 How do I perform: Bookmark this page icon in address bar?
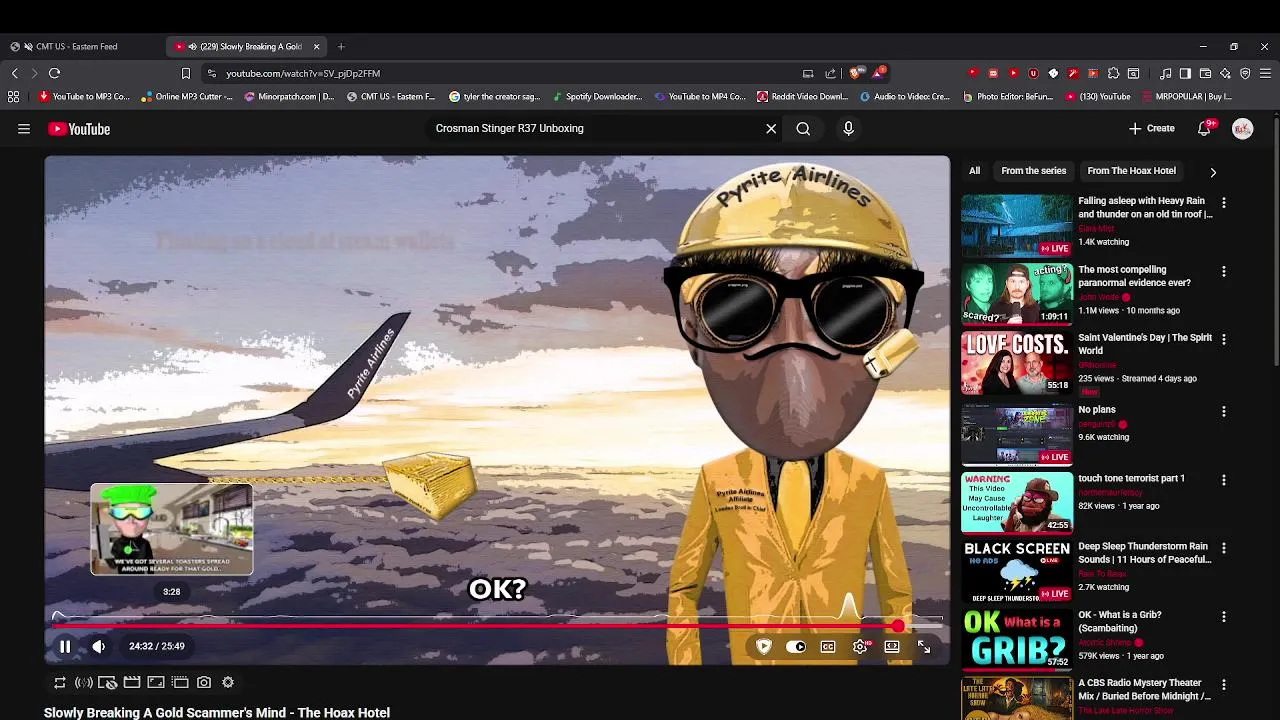[185, 73]
